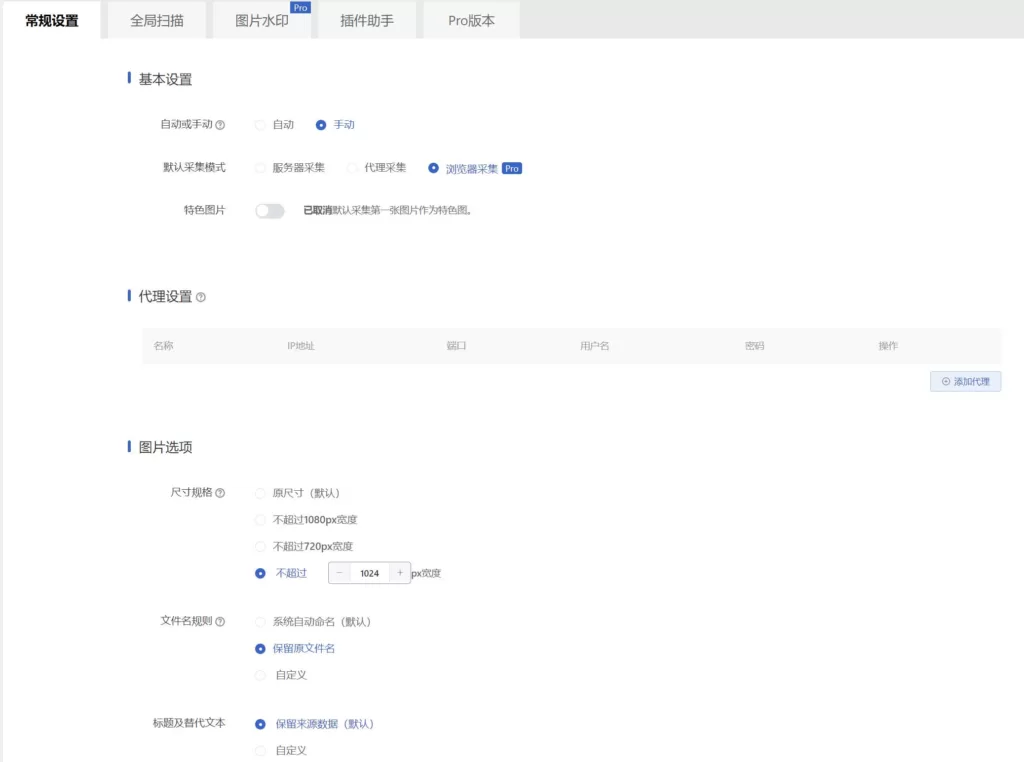Image resolution: width=1024 pixels, height=762 pixels.
Task: Click help icon beside 代理设置 heading
Action: coord(201,297)
